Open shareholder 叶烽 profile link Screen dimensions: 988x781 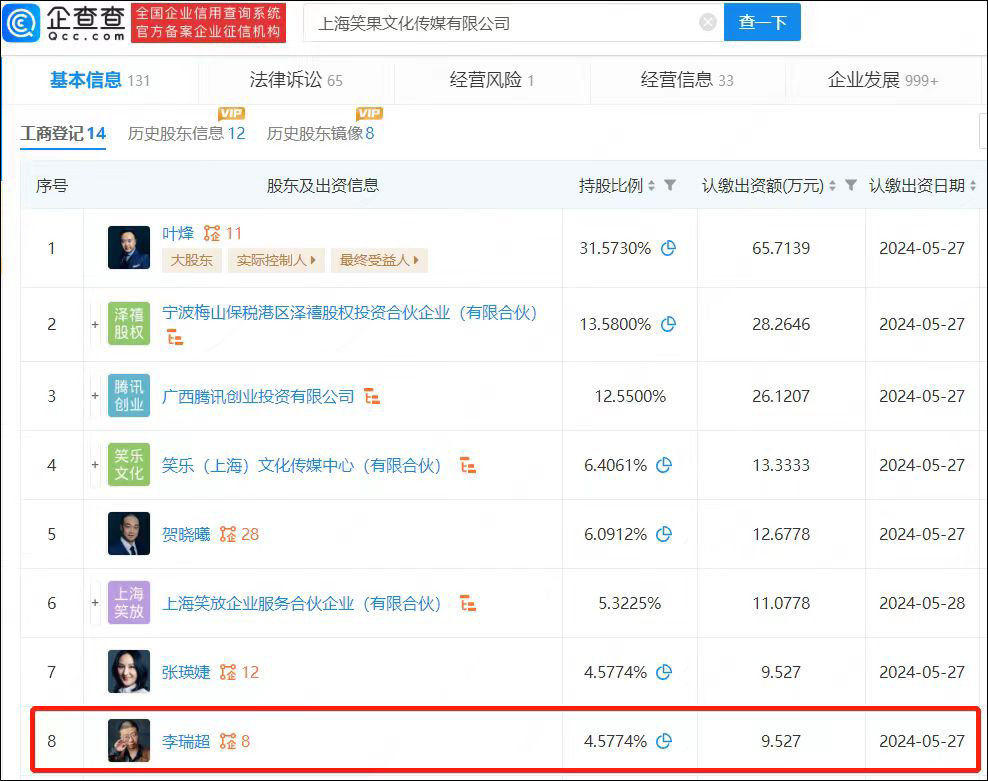pyautogui.click(x=178, y=233)
